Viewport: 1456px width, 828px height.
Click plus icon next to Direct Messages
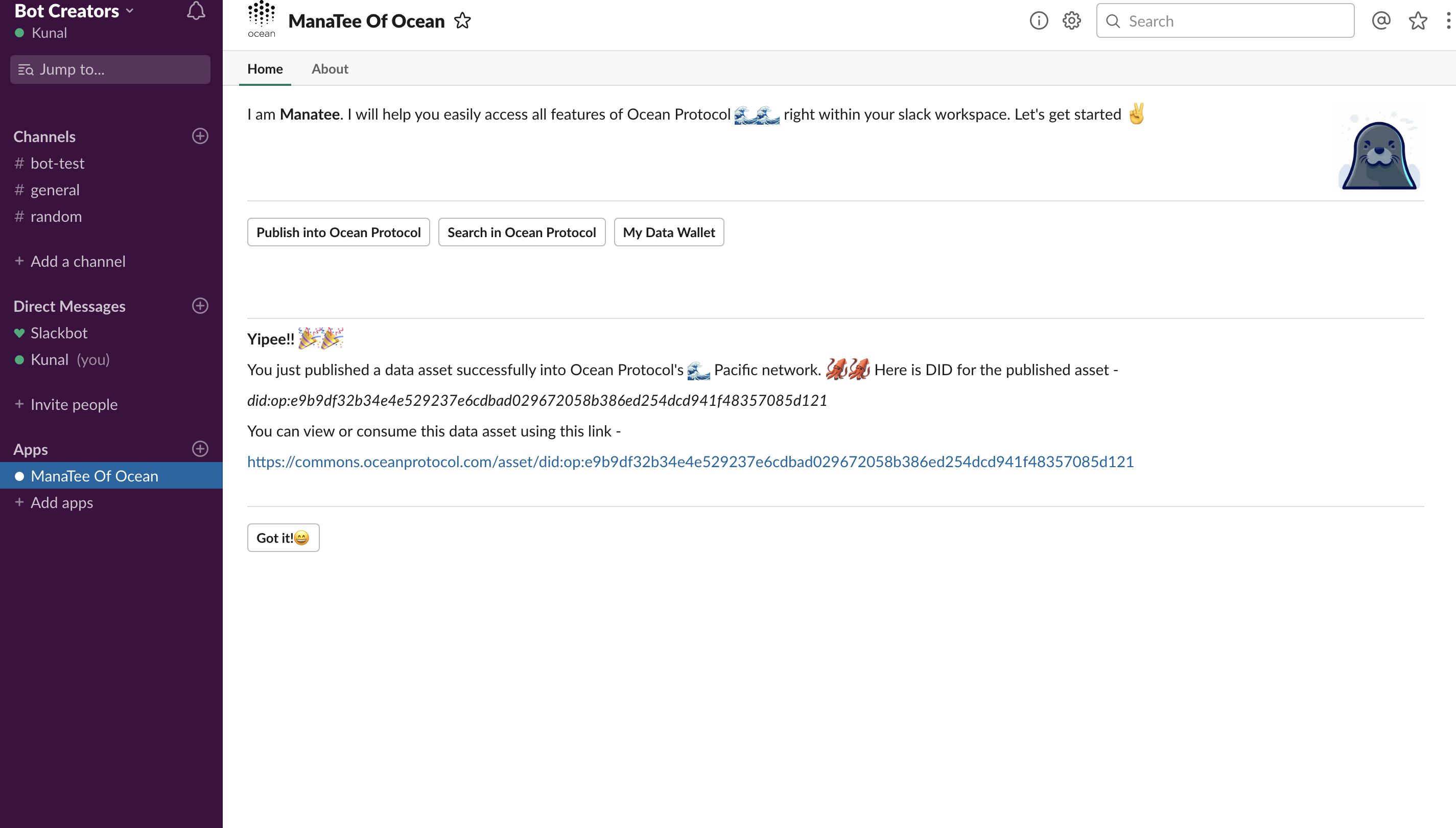tap(200, 306)
